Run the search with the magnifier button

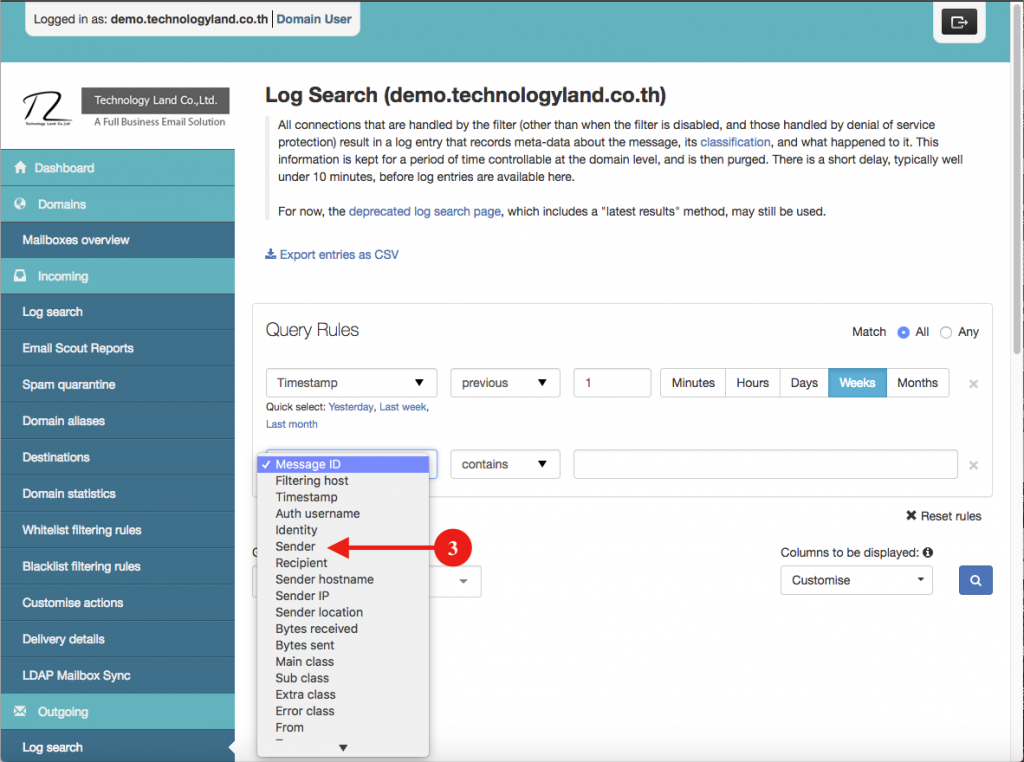[975, 580]
